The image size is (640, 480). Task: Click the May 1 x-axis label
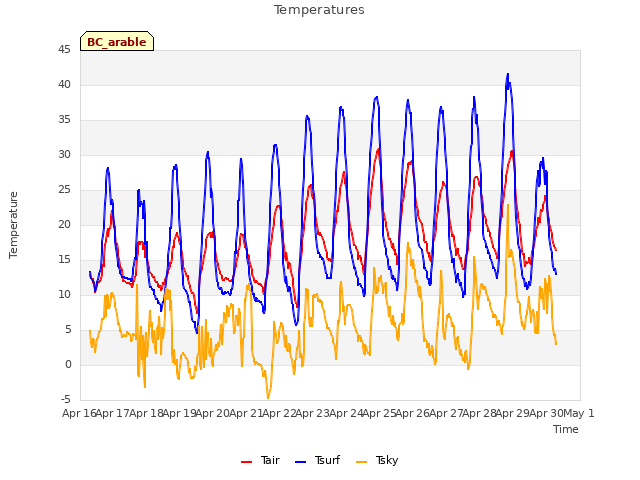click(x=579, y=413)
